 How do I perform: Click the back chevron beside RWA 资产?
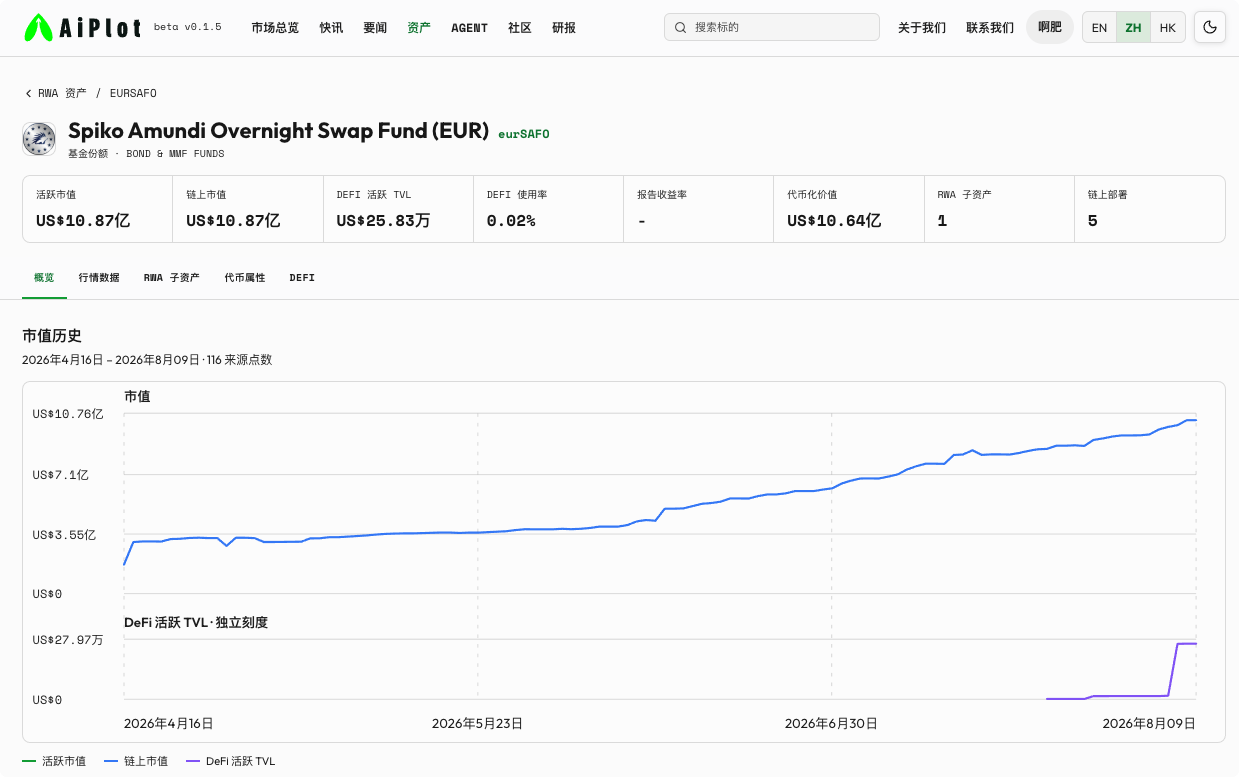click(x=28, y=93)
